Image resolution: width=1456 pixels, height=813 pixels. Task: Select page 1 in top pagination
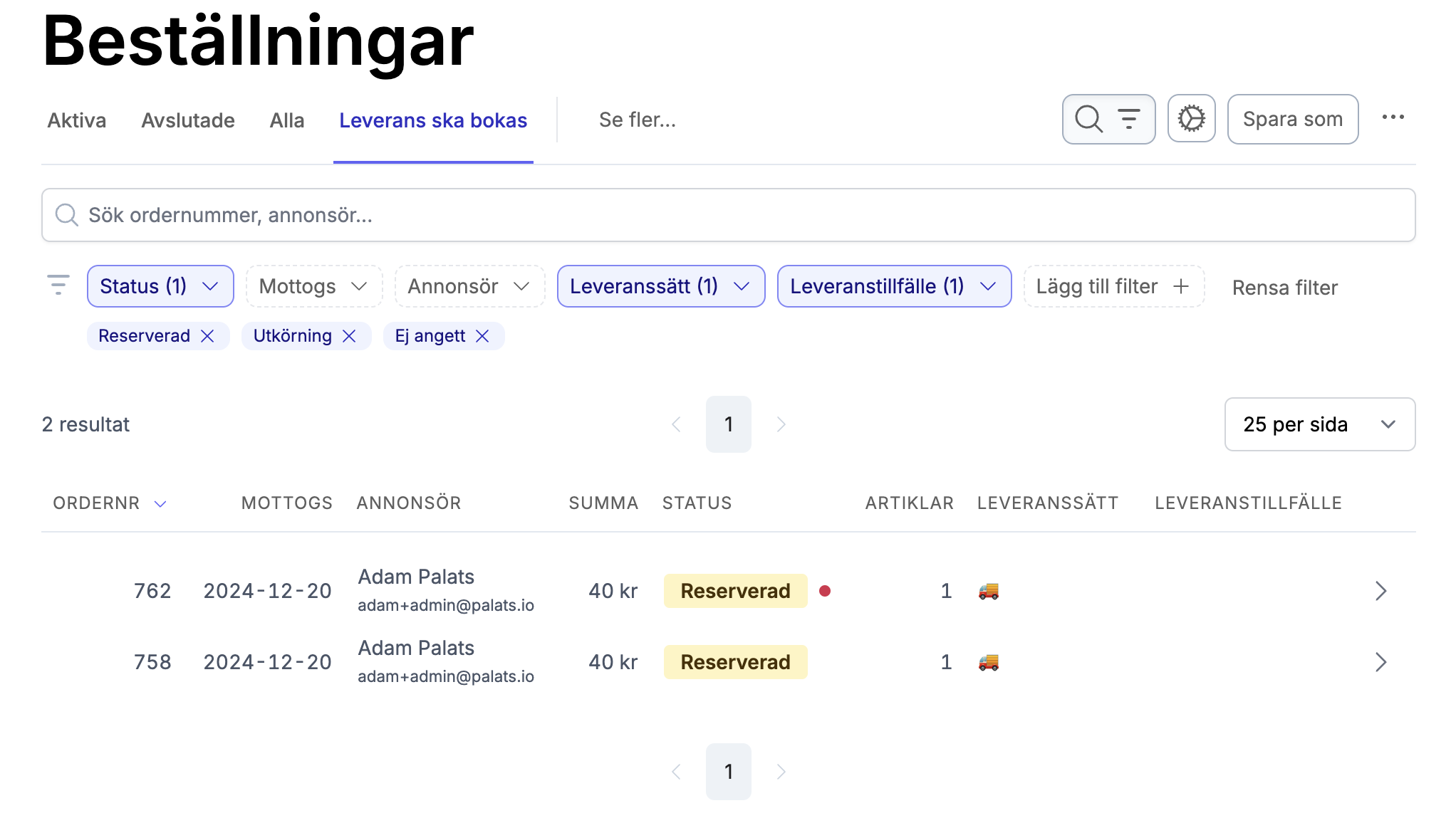click(x=728, y=424)
